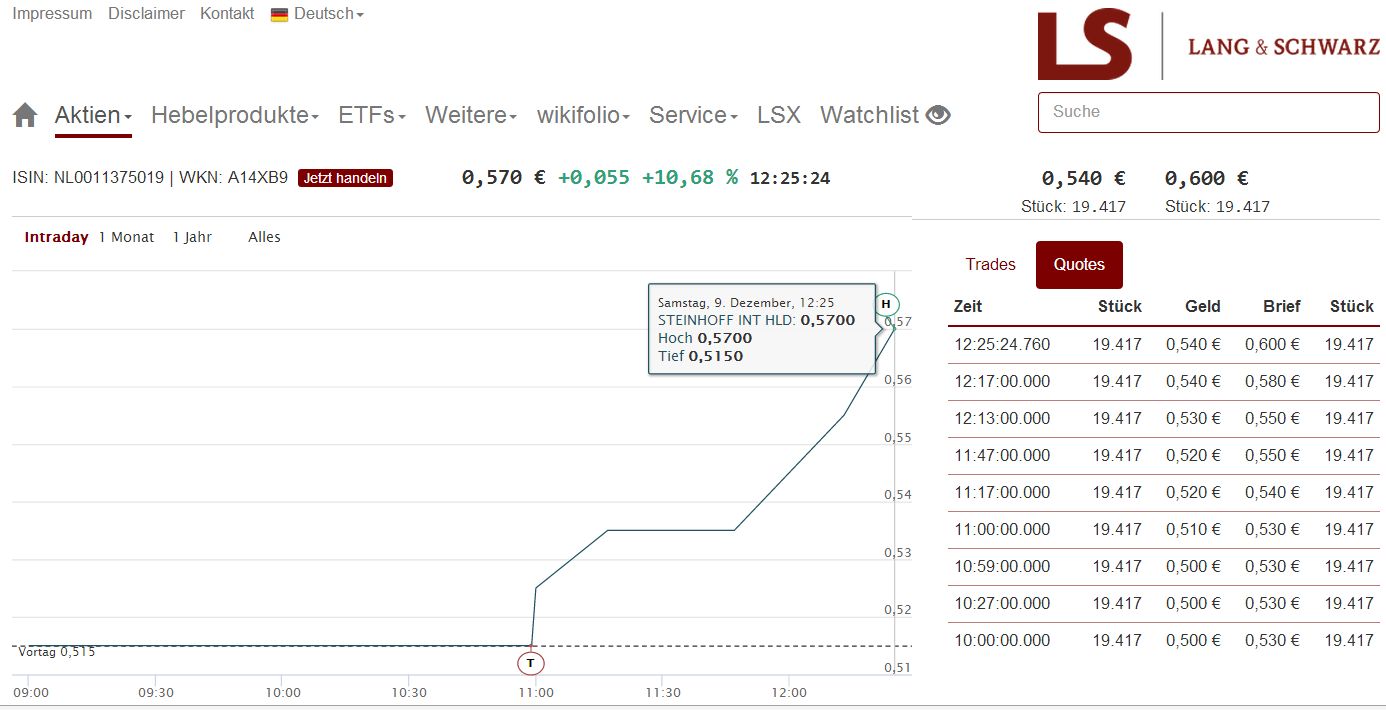Expand the wikifolio menu
This screenshot has width=1386, height=710.
coord(583,116)
